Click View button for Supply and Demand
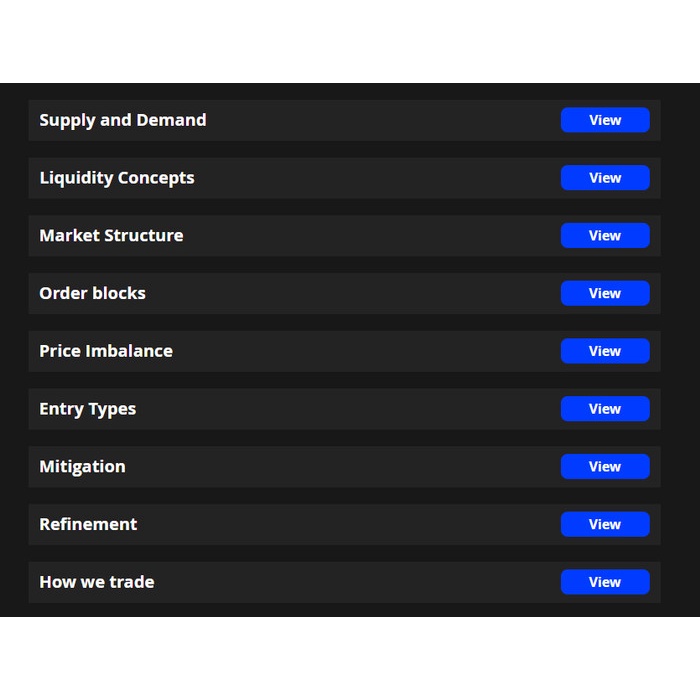 point(604,120)
